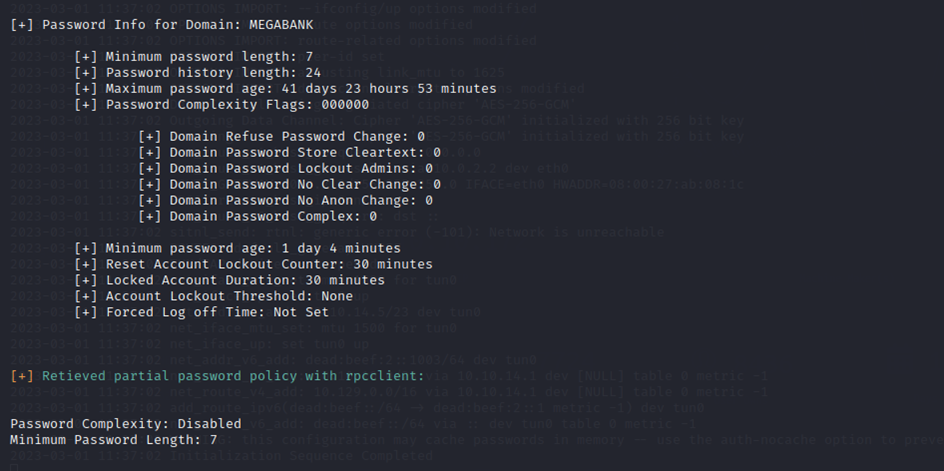Select 'Forced Log off Time: Not Set'
The width and height of the screenshot is (944, 471).
point(201,312)
